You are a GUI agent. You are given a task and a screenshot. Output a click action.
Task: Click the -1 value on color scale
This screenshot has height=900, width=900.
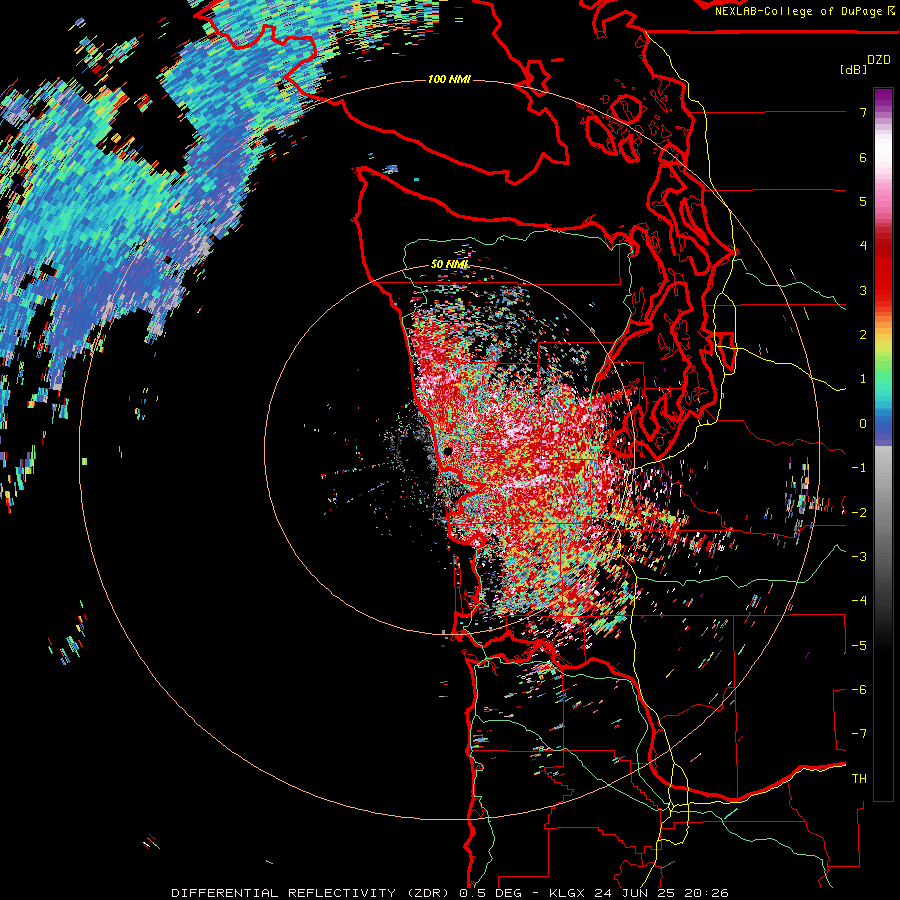point(859,468)
